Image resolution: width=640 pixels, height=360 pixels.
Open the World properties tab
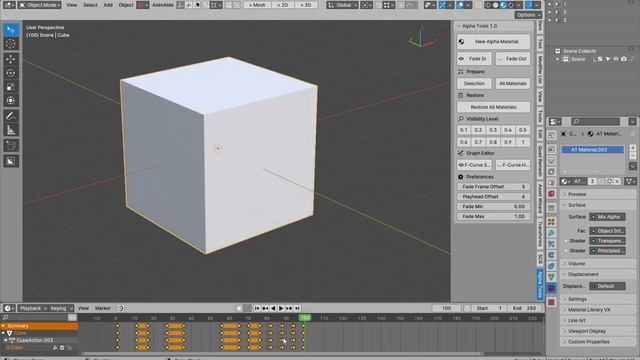coord(551,194)
